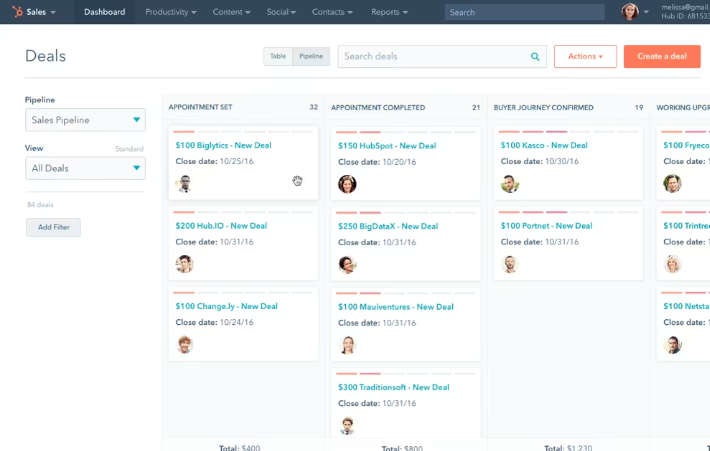Open the $100 Portnet - New Deal link
The width and height of the screenshot is (710, 451).
point(546,226)
